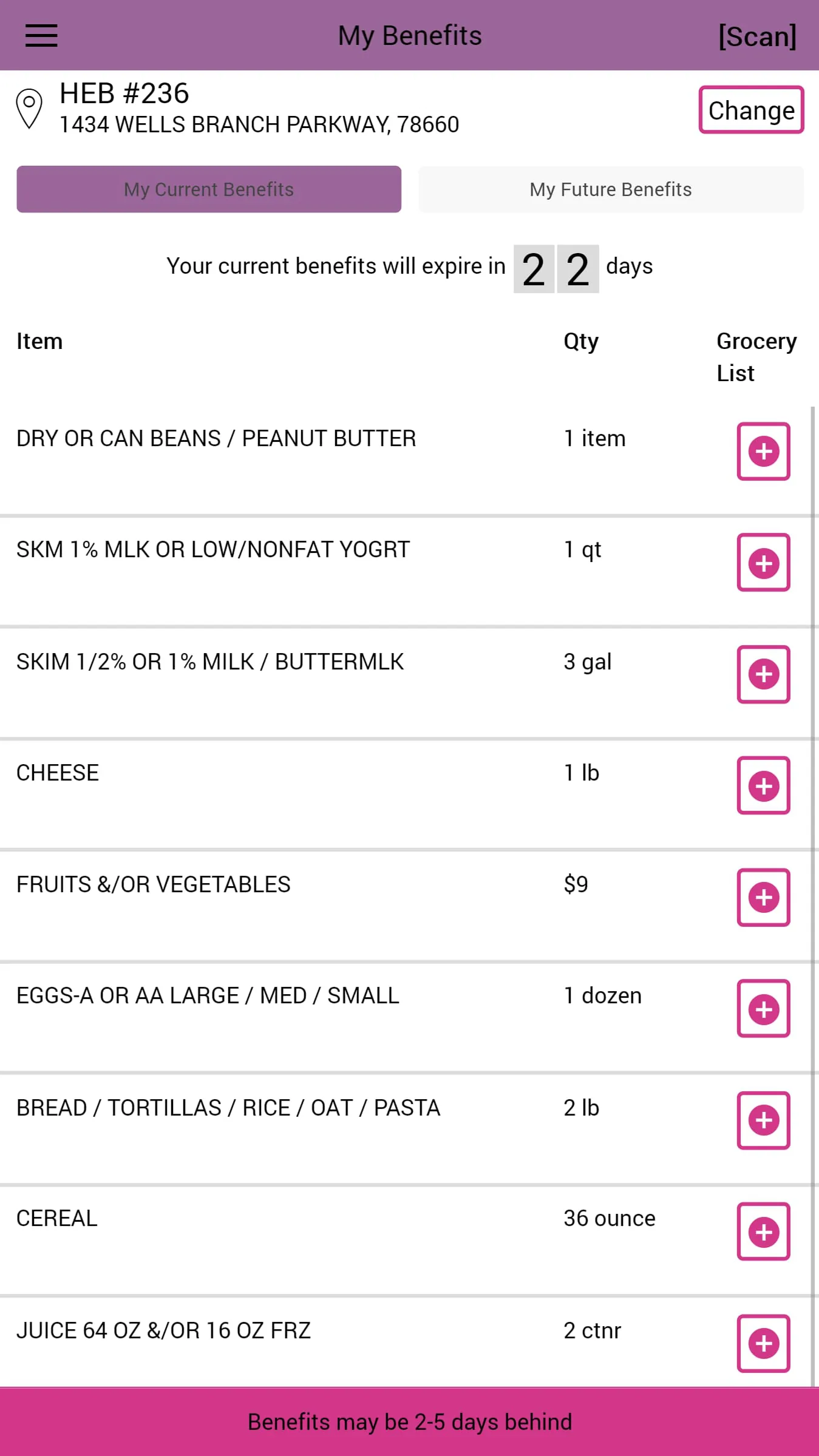819x1456 pixels.
Task: Add Skim Milk / Buttermilk to grocery list
Action: pos(763,674)
